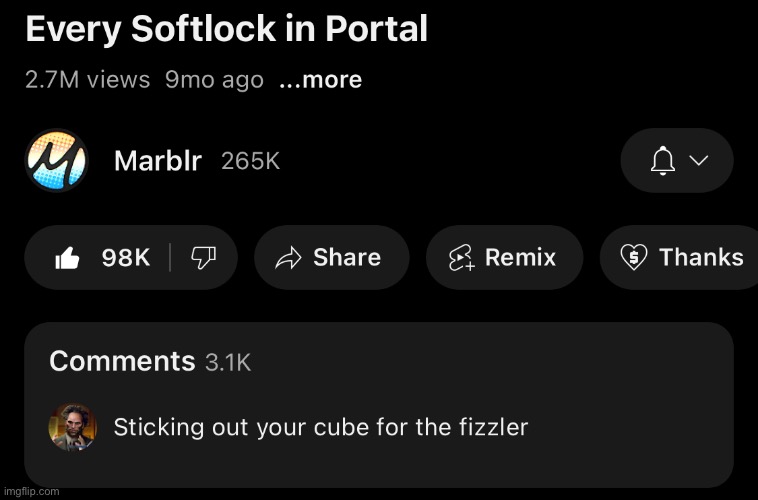Click the 265K subscriber count
The width and height of the screenshot is (758, 500).
250,161
